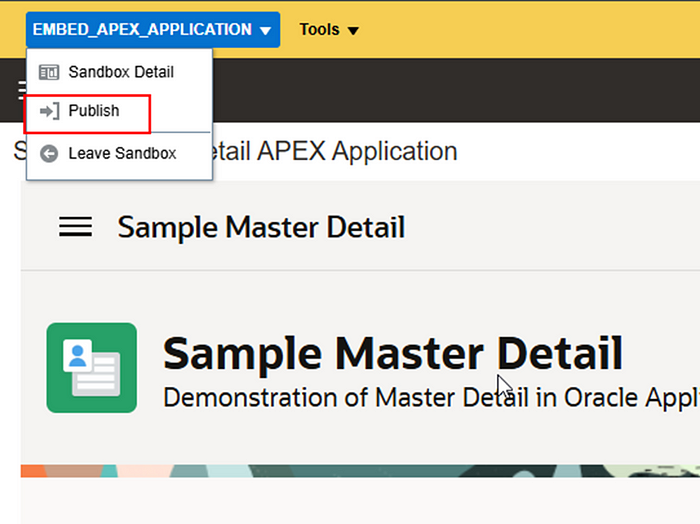Screen dimensions: 700x524
Task: Open the EMBED_APEX_APPLICATION sandbox dropdown
Action: click(153, 29)
